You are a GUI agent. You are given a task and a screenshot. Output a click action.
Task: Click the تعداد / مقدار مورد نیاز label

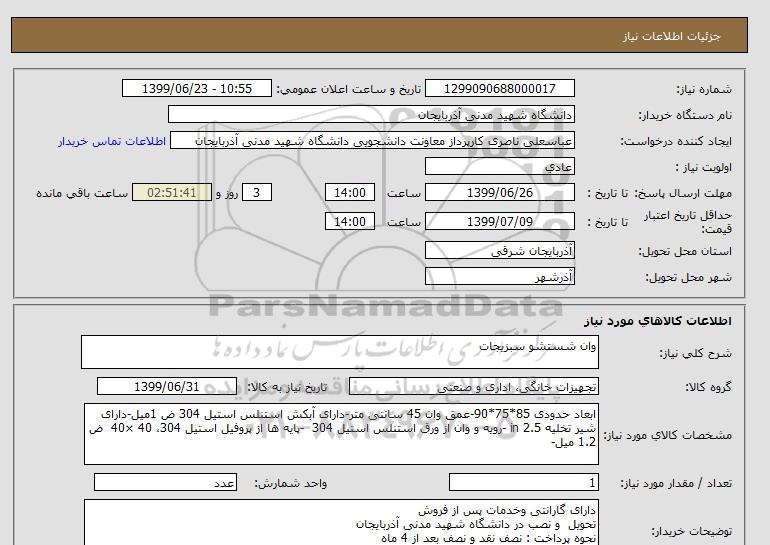(x=676, y=484)
